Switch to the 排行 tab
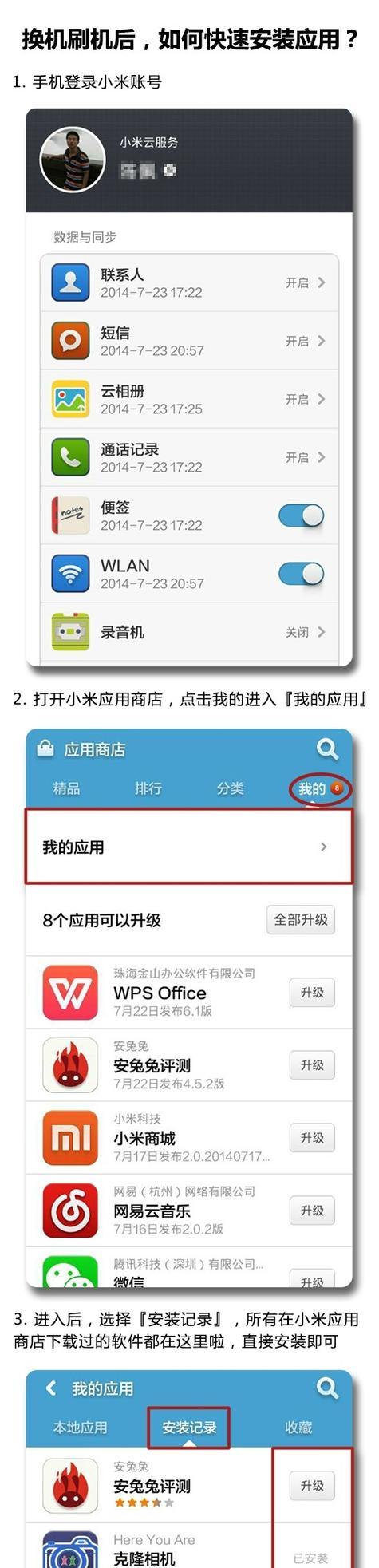Viewport: 379px width, 1568px height. 148,788
